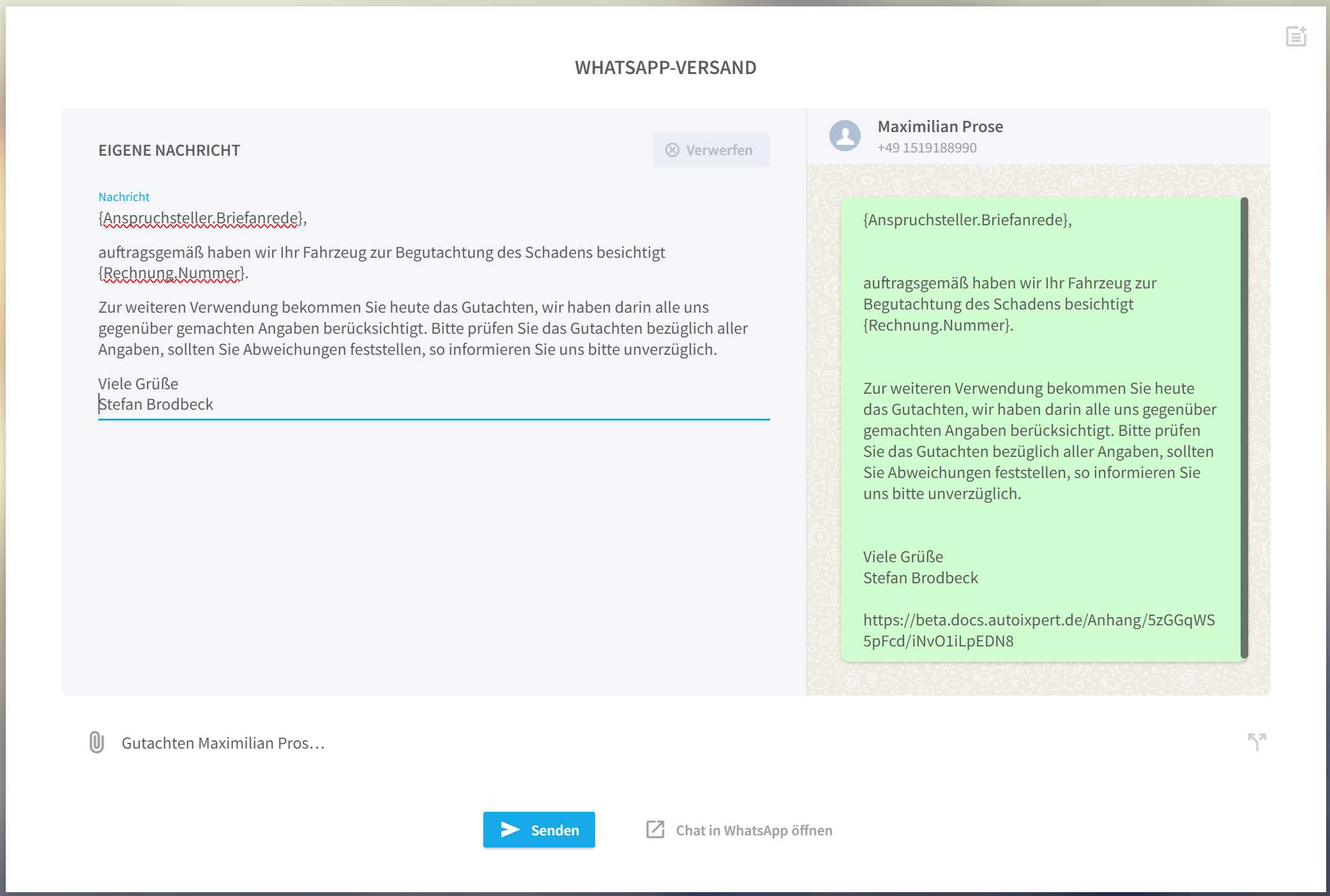Click the Verwerfen discard button
This screenshot has height=896, width=1330.
click(x=711, y=150)
